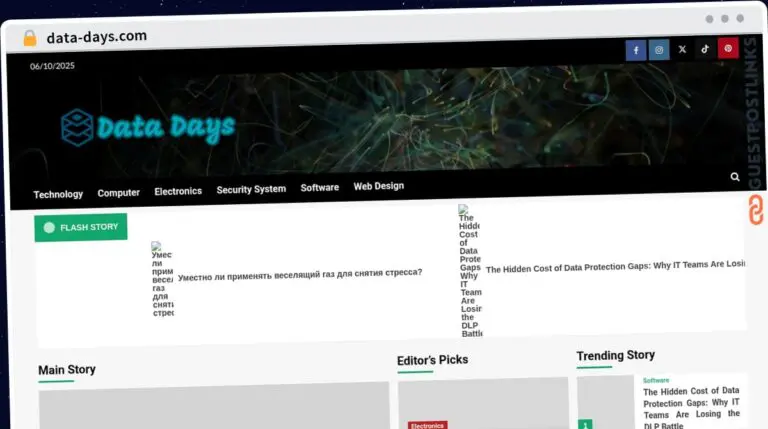The width and height of the screenshot is (768, 429).
Task: Click the green Flash Story label
Action: [81, 227]
